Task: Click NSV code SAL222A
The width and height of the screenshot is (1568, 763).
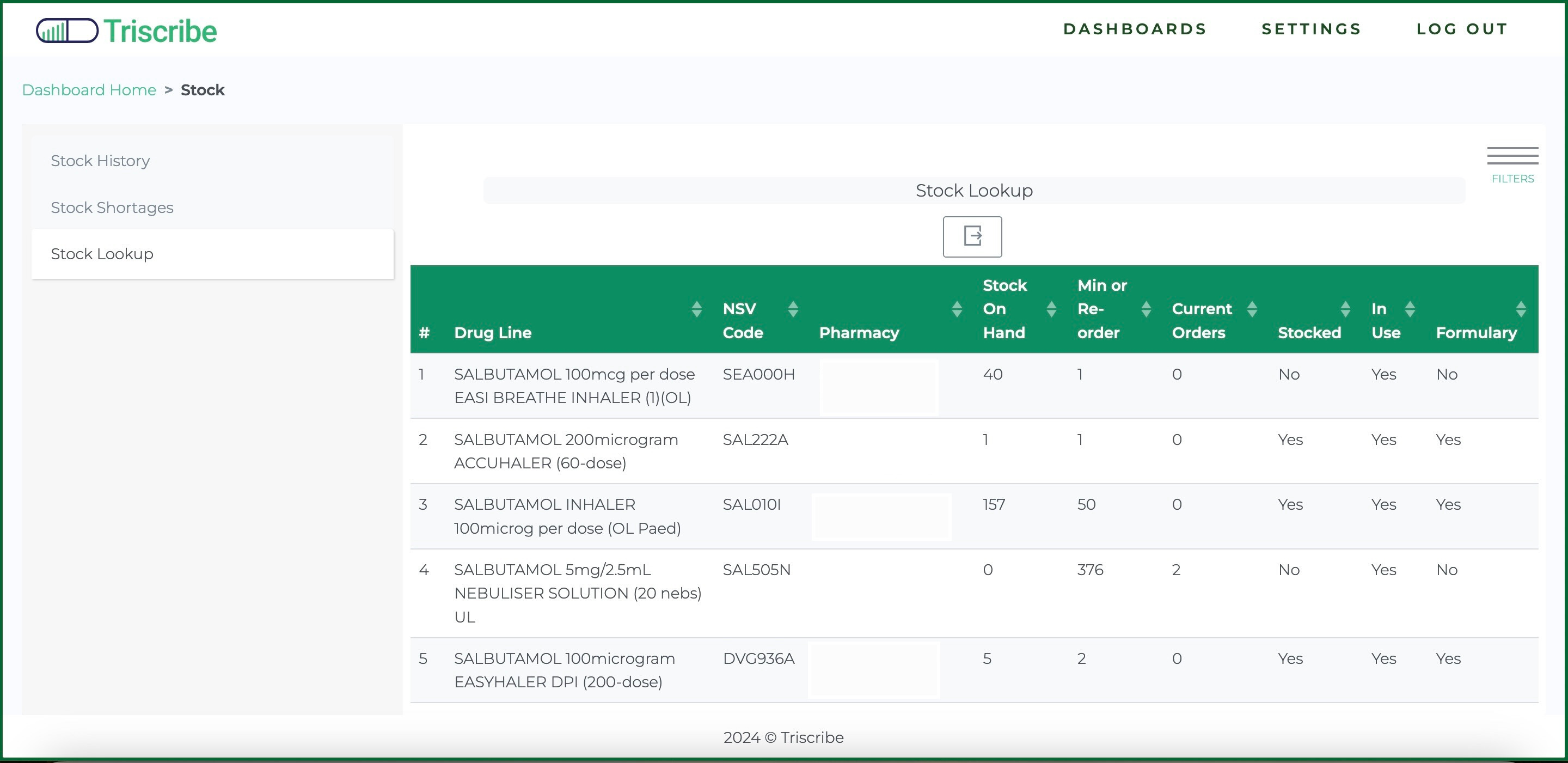Action: [x=755, y=440]
